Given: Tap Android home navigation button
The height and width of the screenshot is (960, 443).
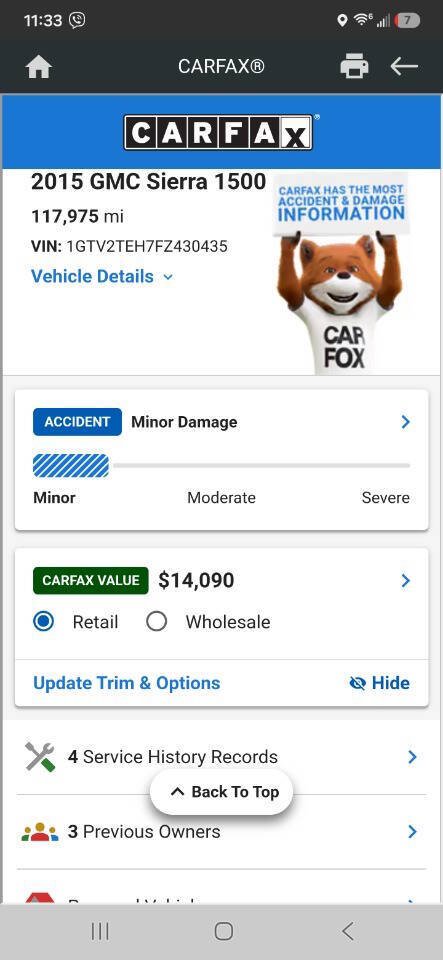Looking at the screenshot, I should pos(223,931).
